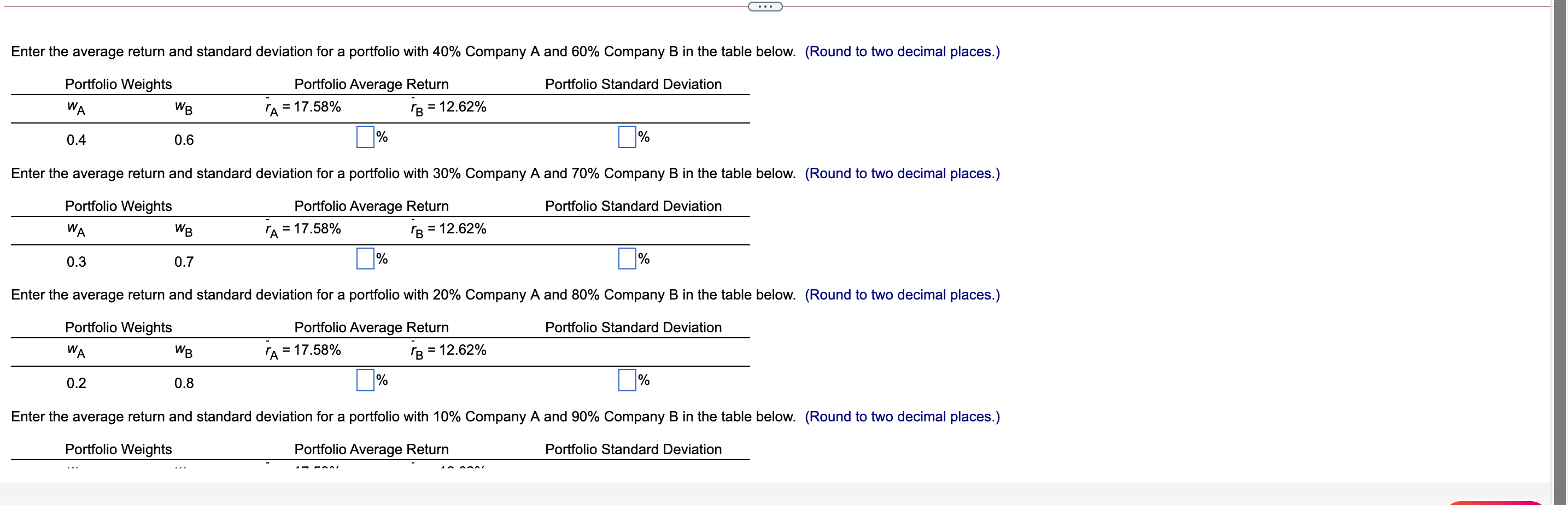The width and height of the screenshot is (1568, 505).
Task: Click standard deviation input for 0.3/0.7 portfolio
Action: [627, 259]
